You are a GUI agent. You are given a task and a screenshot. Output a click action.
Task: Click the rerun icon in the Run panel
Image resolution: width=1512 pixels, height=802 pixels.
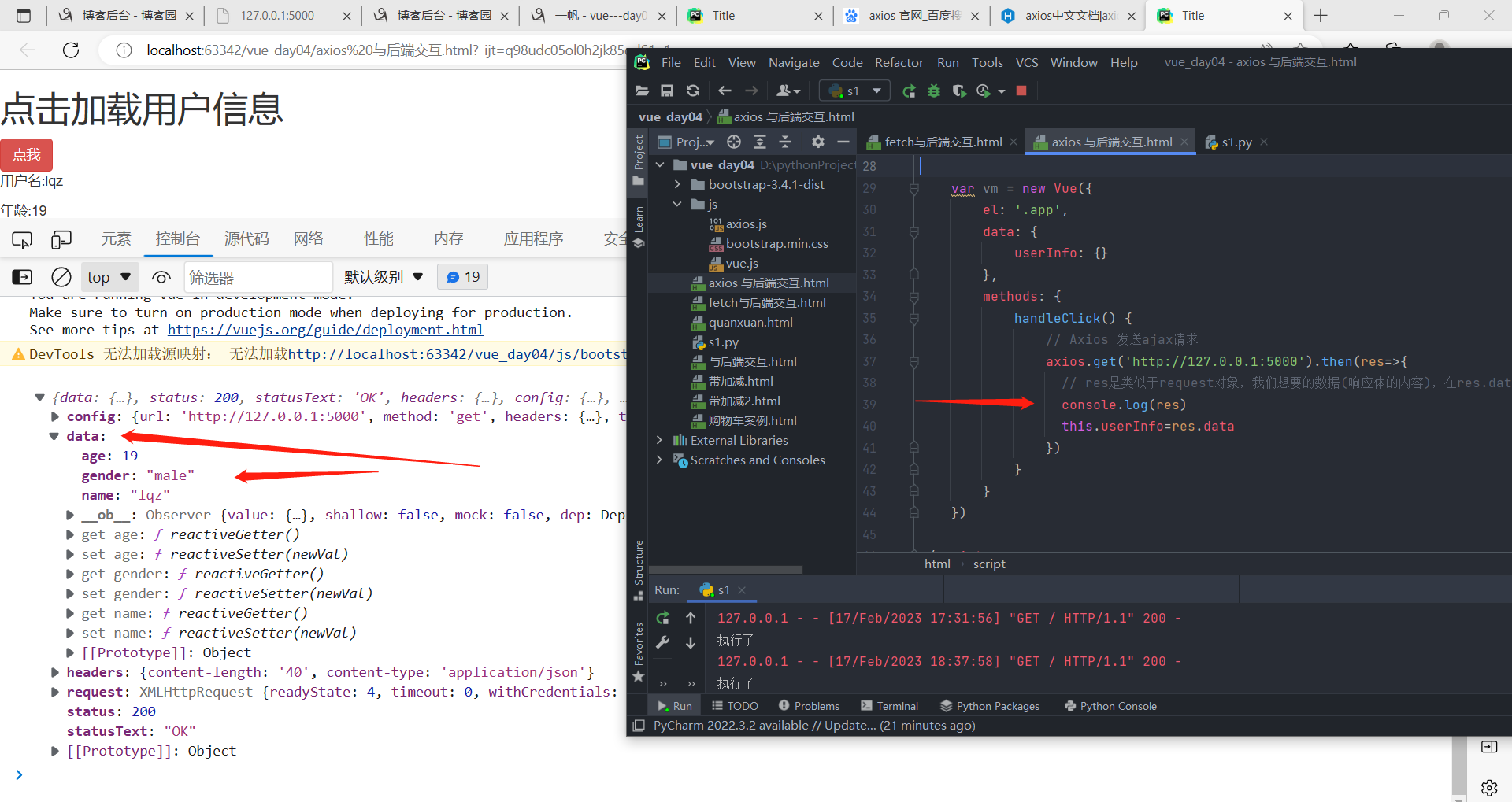click(663, 619)
